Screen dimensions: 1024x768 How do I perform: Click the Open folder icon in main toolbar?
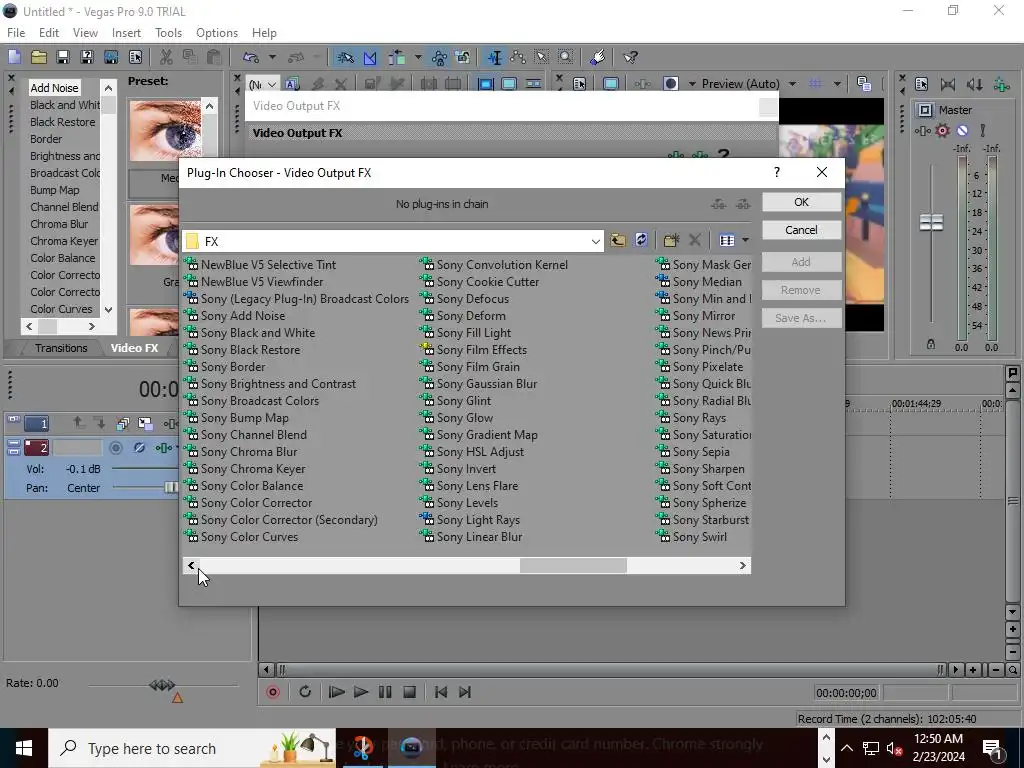39,57
